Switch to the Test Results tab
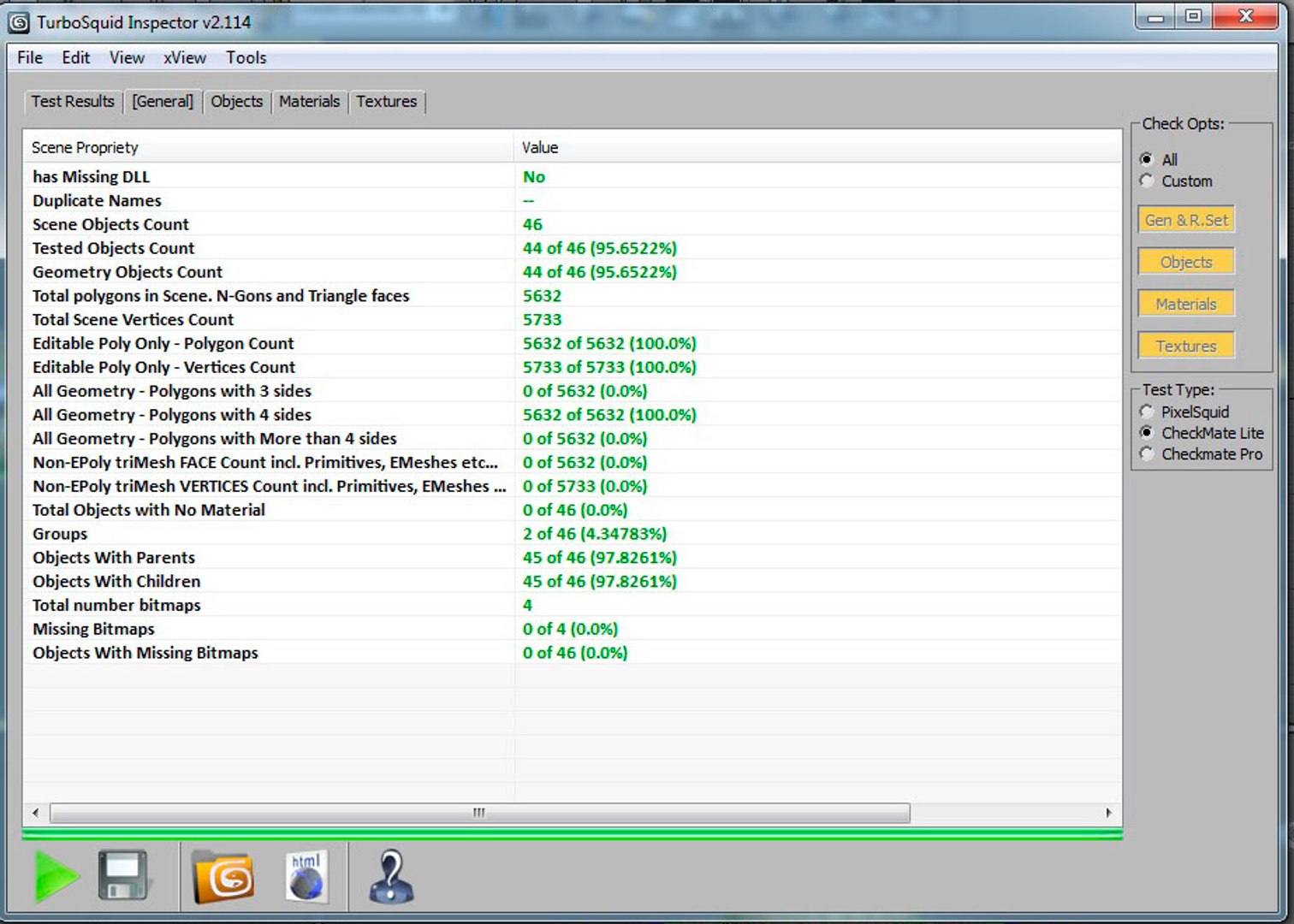The image size is (1294, 924). 73,102
